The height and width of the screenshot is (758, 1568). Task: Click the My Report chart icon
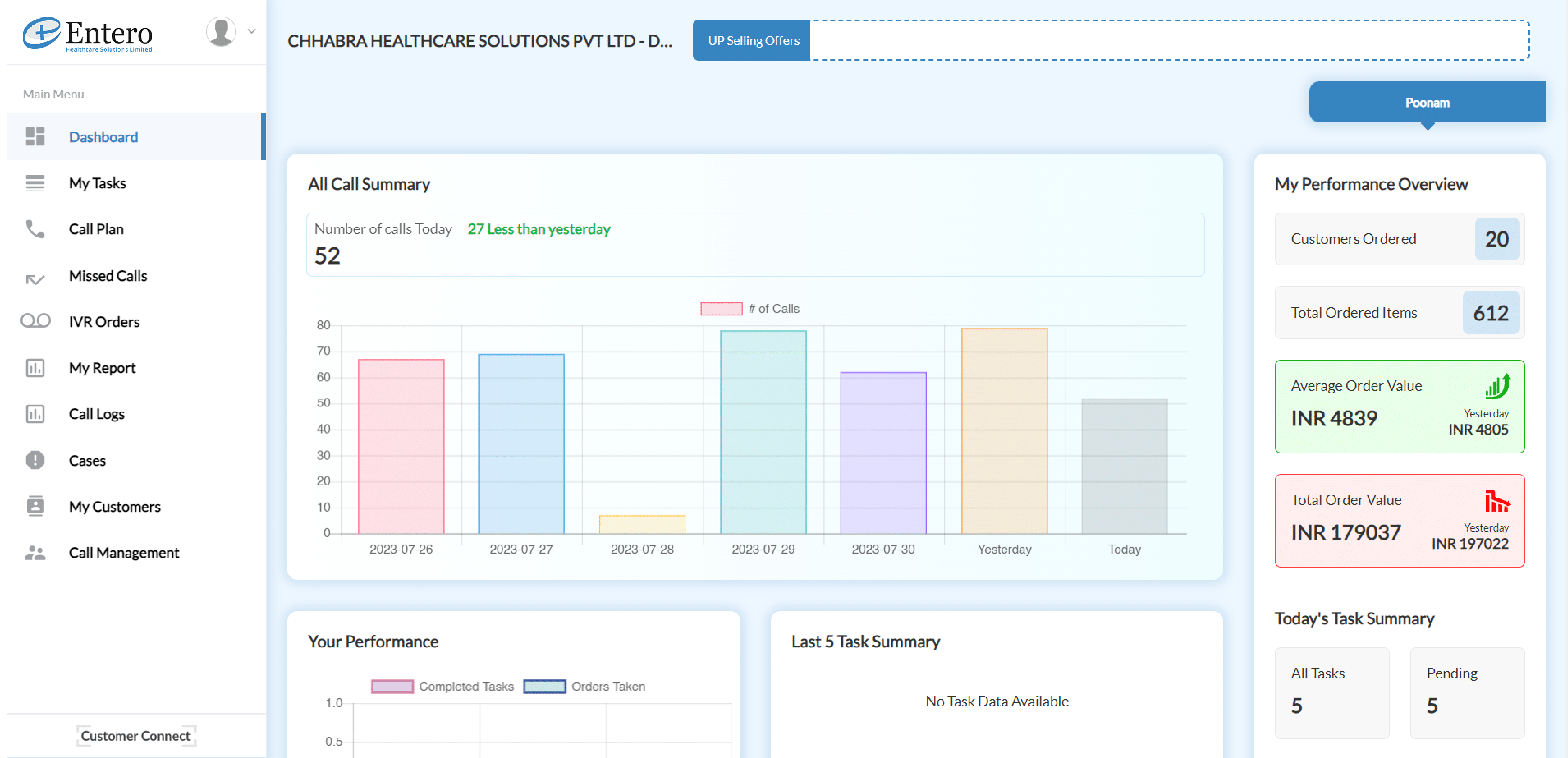[x=35, y=368]
